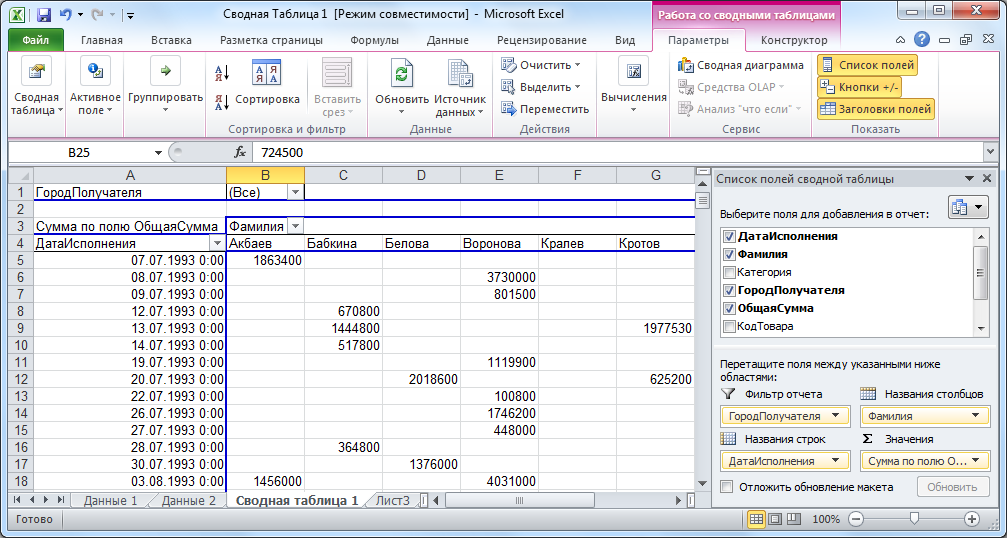This screenshot has height=538, width=1007.
Task: Close the field list pane
Action: click(986, 179)
